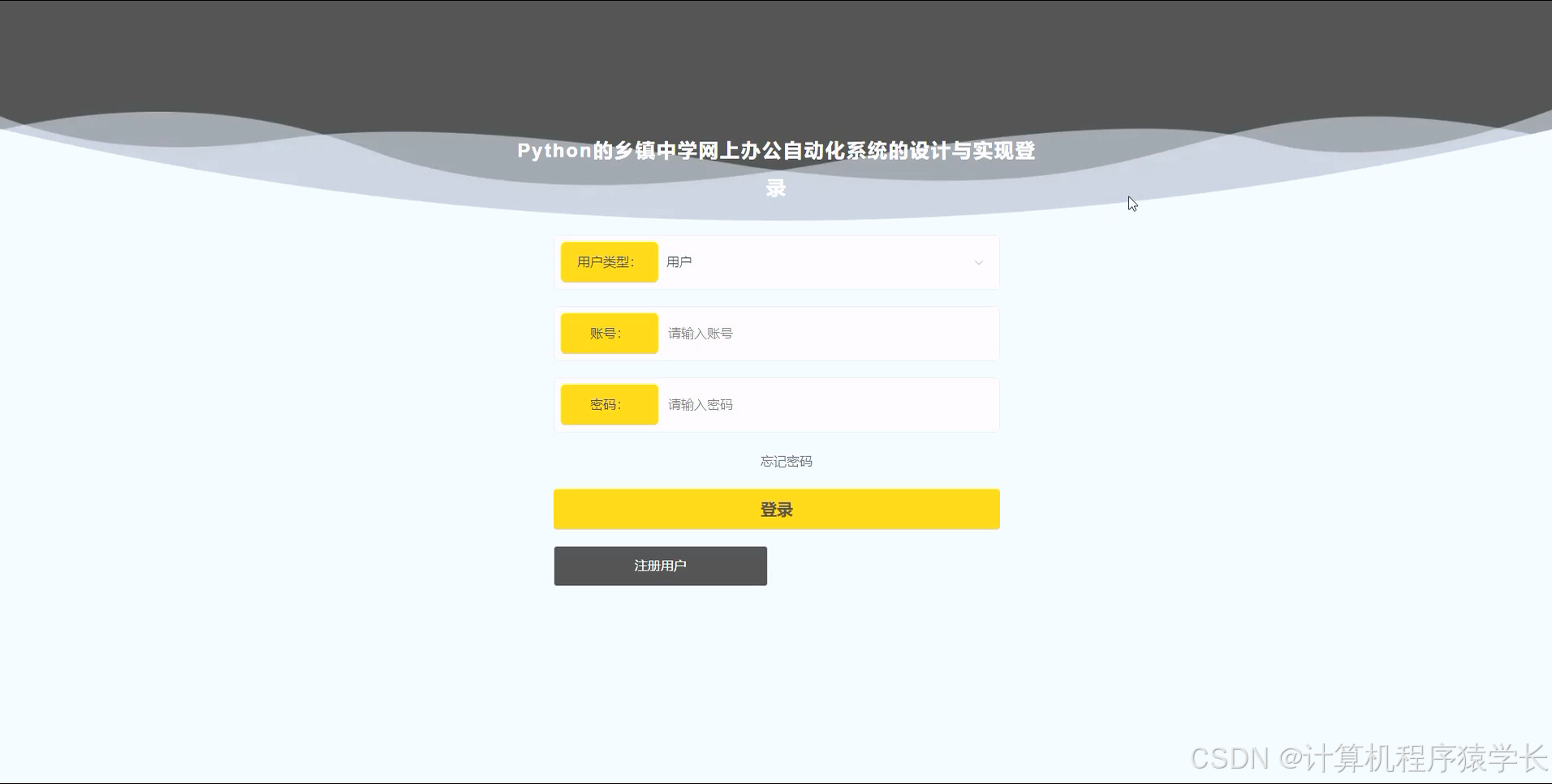Click the page title text
Screen dimensions: 1552x784
[776, 151]
